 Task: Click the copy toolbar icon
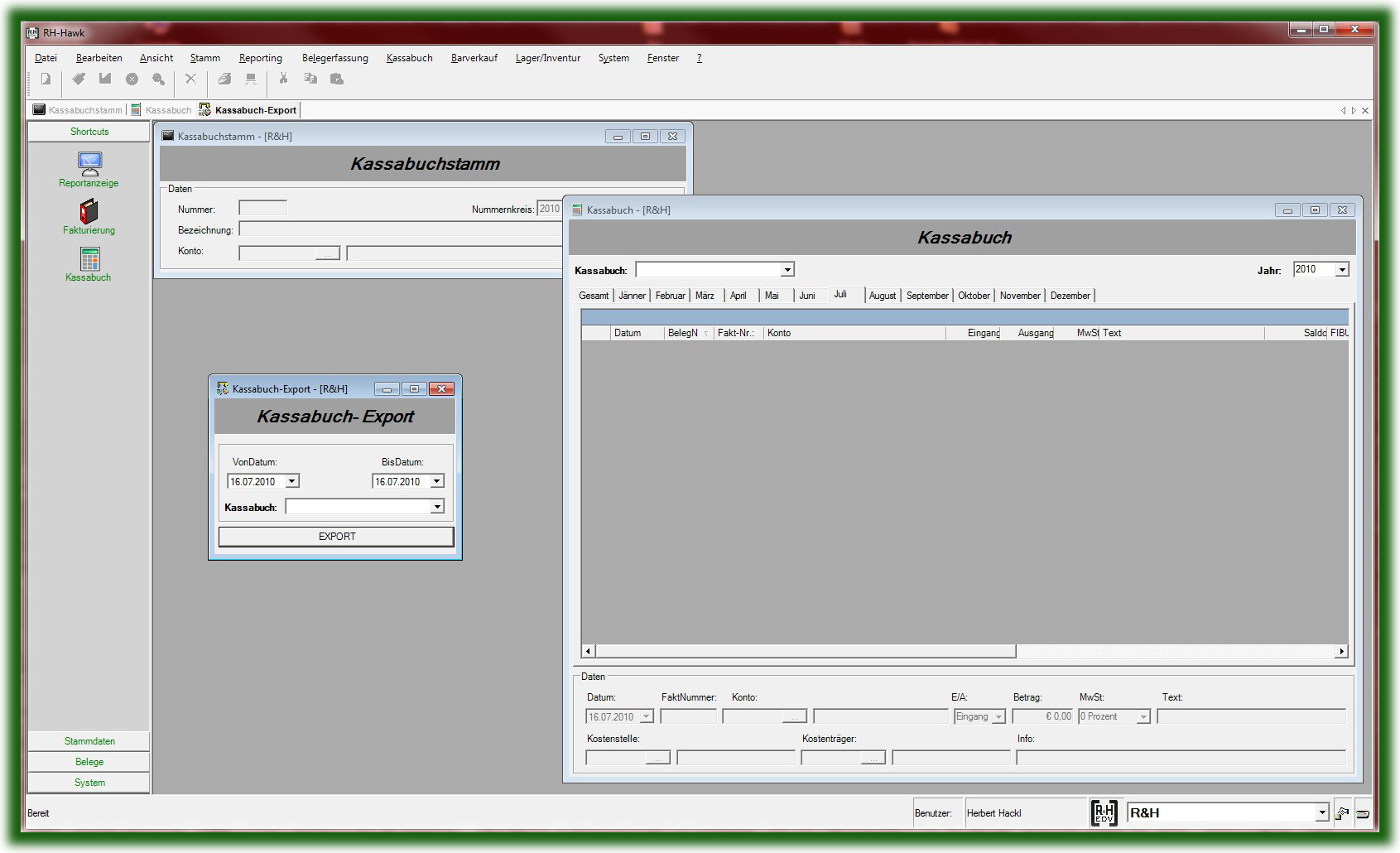(310, 80)
